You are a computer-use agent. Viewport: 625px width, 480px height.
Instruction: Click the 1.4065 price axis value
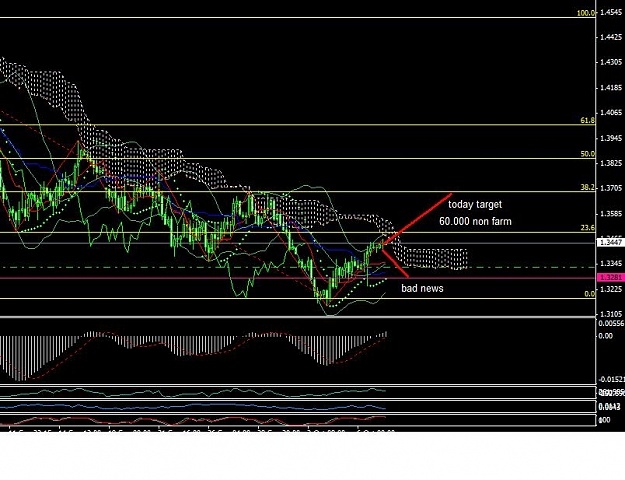(x=611, y=113)
